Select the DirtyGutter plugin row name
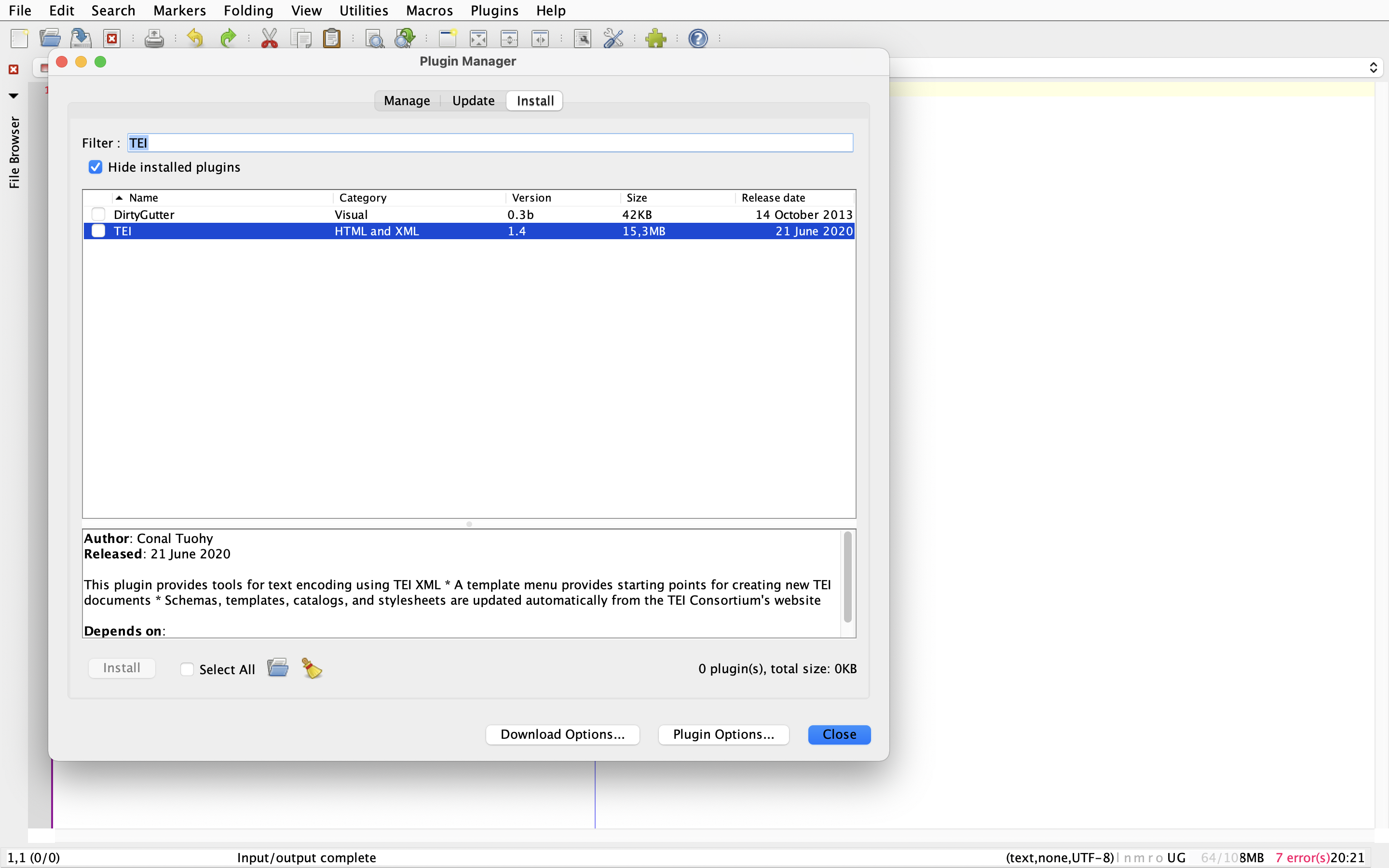 144,214
